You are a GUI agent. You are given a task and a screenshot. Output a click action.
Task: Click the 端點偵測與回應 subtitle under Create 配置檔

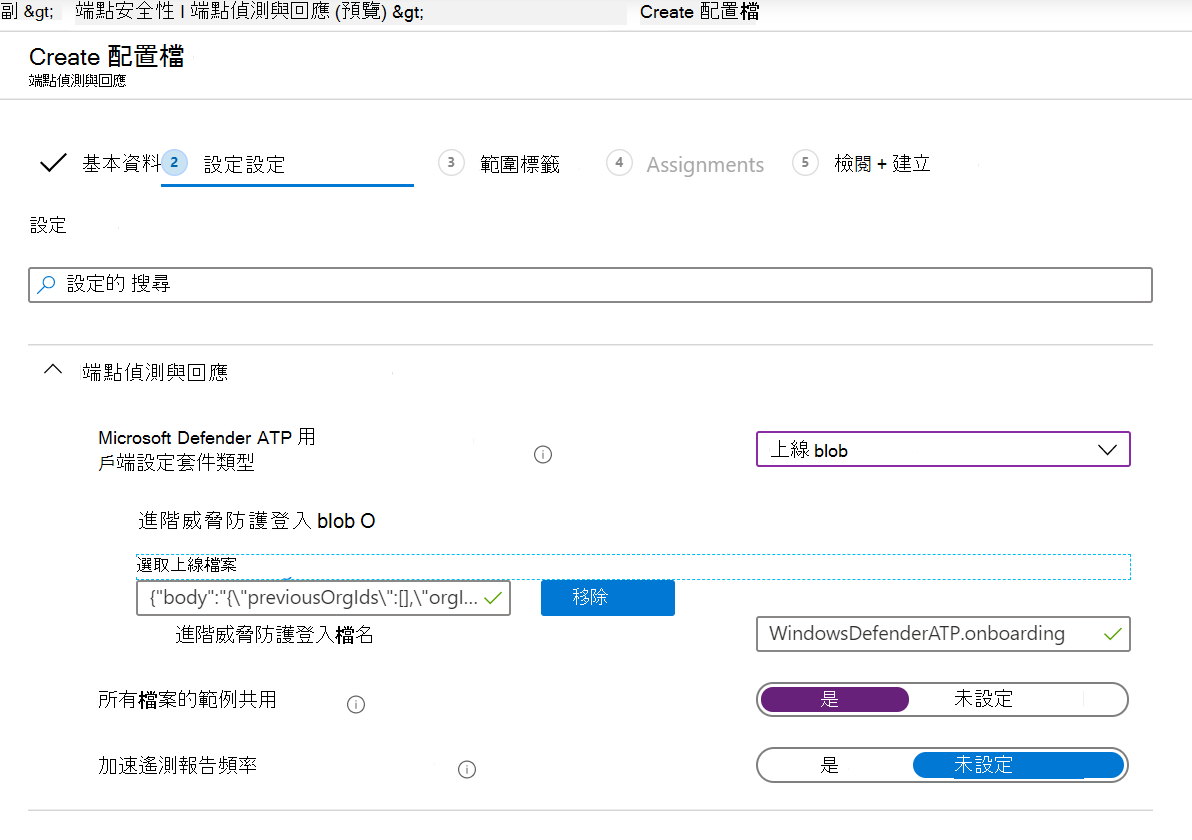pyautogui.click(x=78, y=81)
